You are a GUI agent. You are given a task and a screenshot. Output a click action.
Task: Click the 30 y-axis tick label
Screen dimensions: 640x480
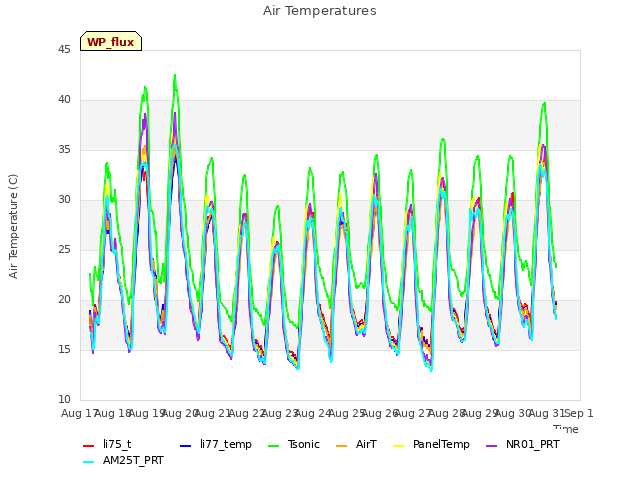click(x=64, y=200)
